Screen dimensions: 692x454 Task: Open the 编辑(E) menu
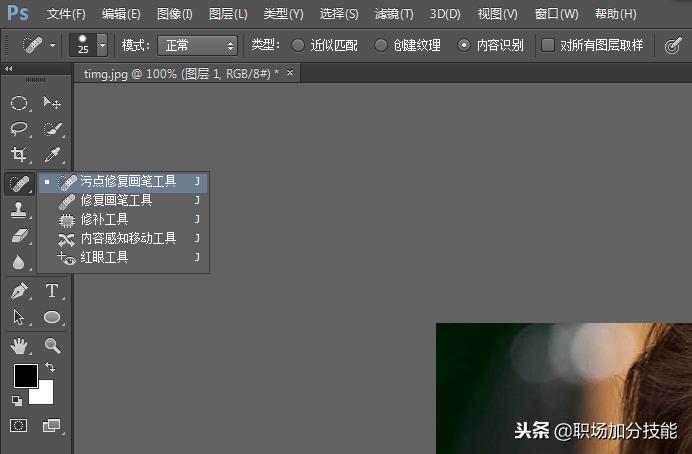pyautogui.click(x=121, y=14)
